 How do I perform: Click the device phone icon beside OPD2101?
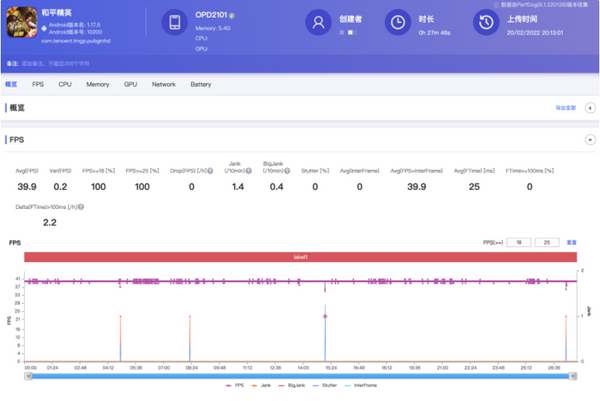[174, 23]
